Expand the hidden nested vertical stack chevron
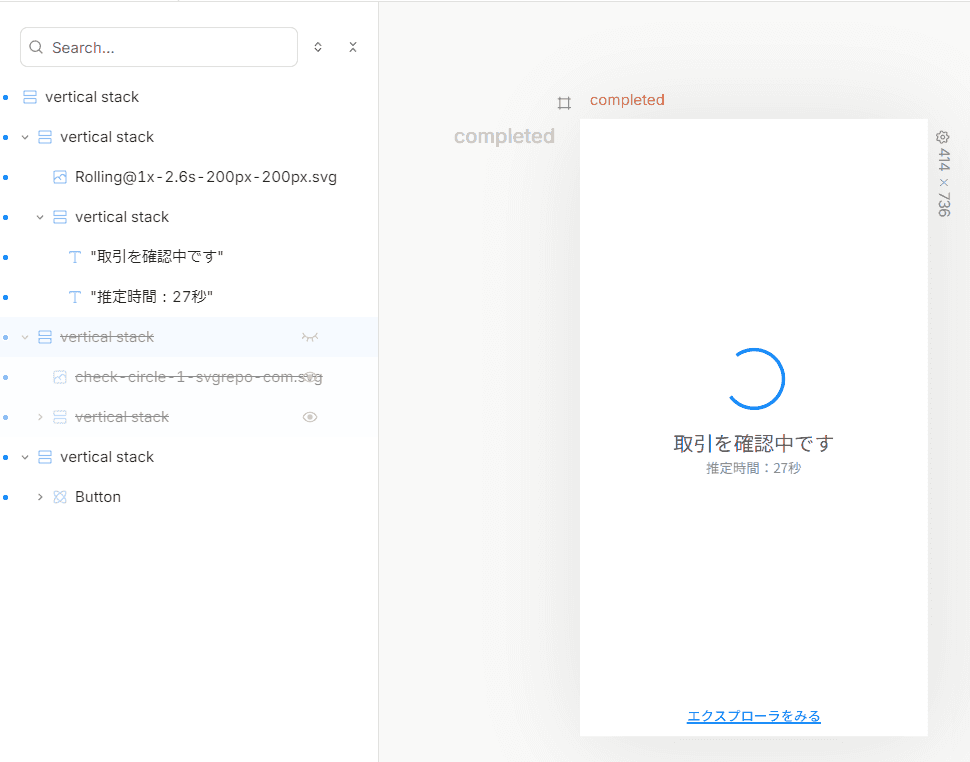The width and height of the screenshot is (970, 762). 40,417
